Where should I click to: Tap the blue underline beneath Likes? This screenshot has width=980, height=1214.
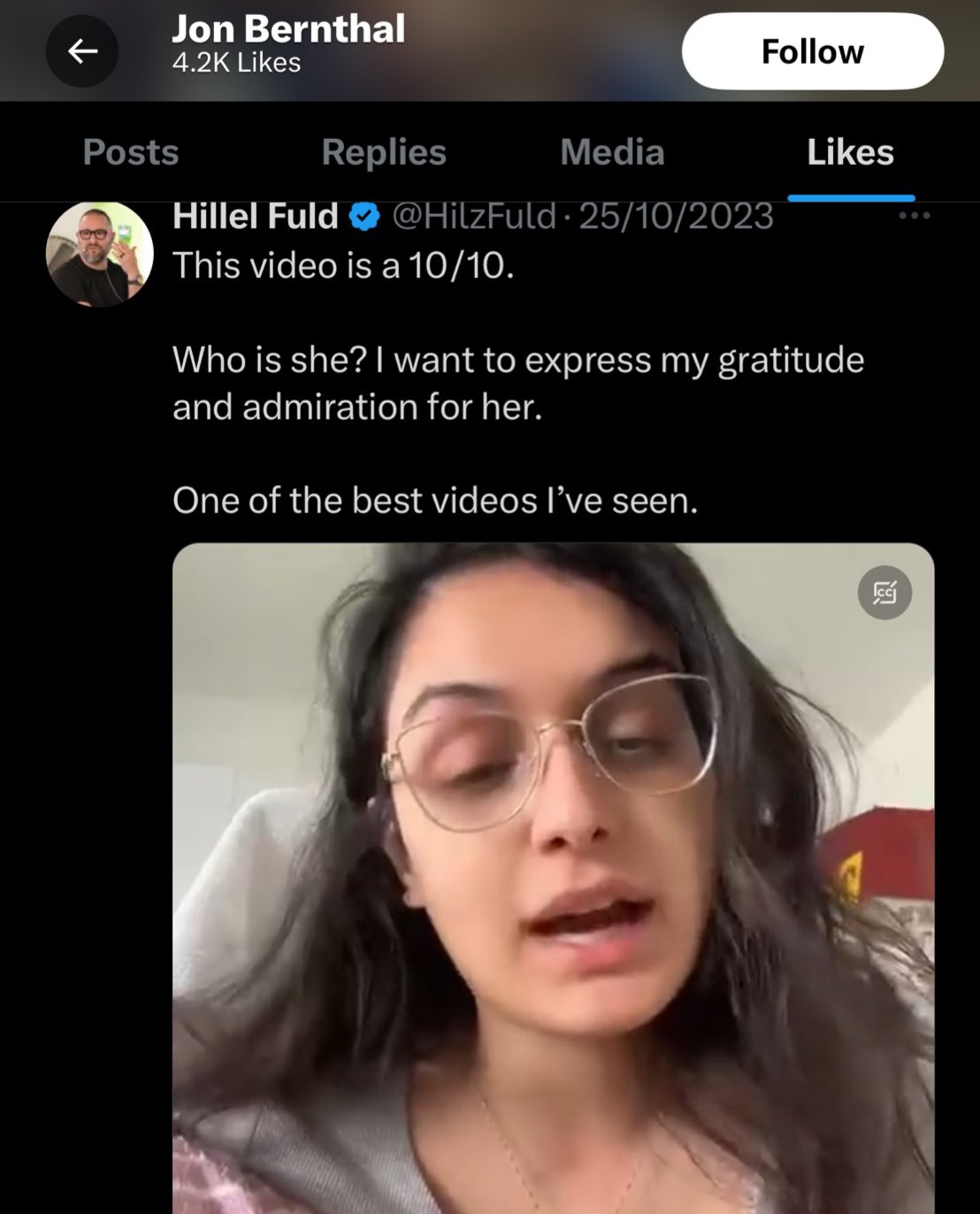point(851,198)
